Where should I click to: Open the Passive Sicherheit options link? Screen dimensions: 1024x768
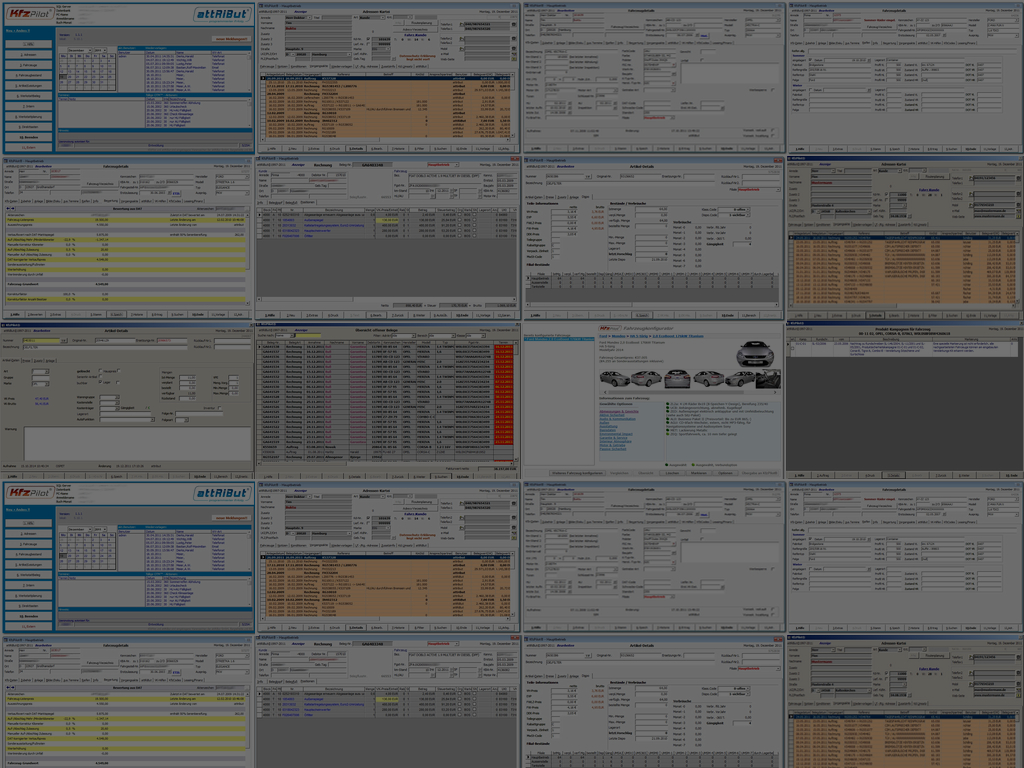pyautogui.click(x=613, y=449)
